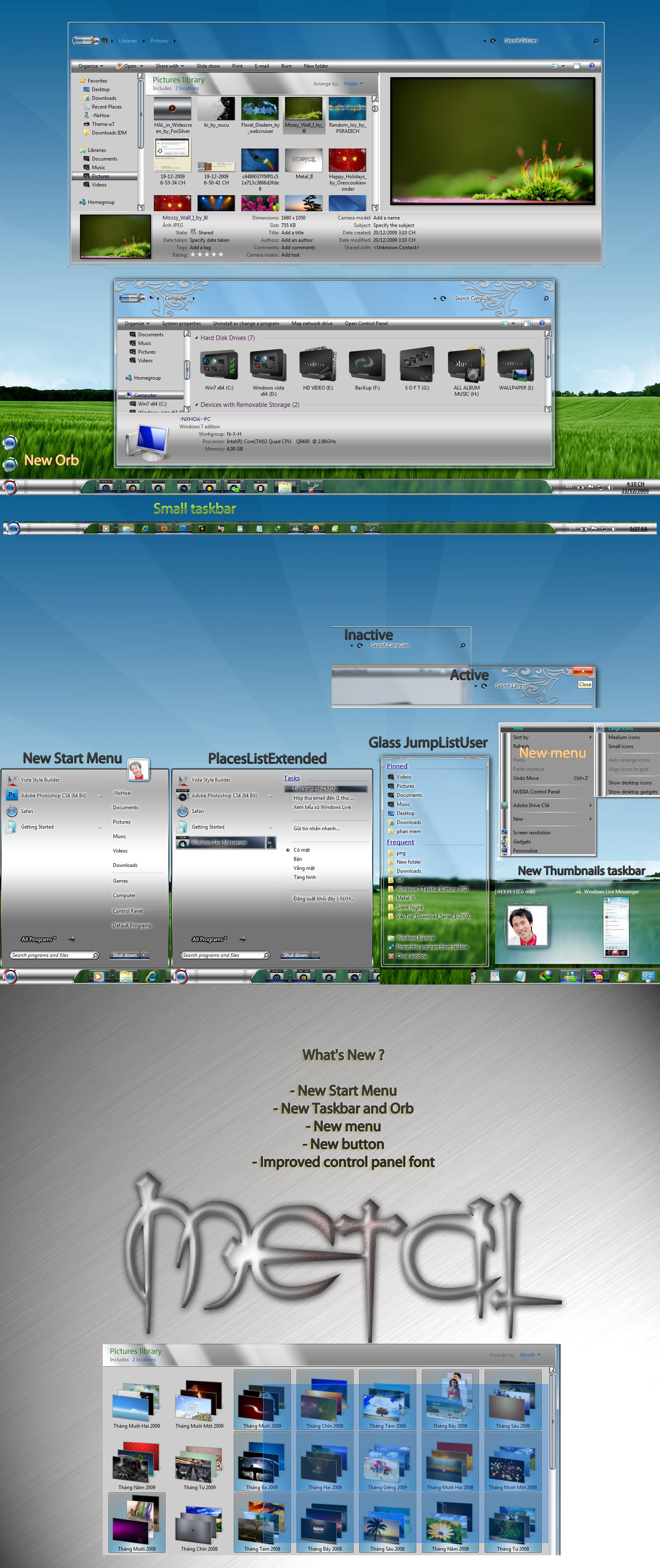This screenshot has width=660, height=1568.
Task: Click help icon in Pictures window toolbar
Action: tap(591, 66)
